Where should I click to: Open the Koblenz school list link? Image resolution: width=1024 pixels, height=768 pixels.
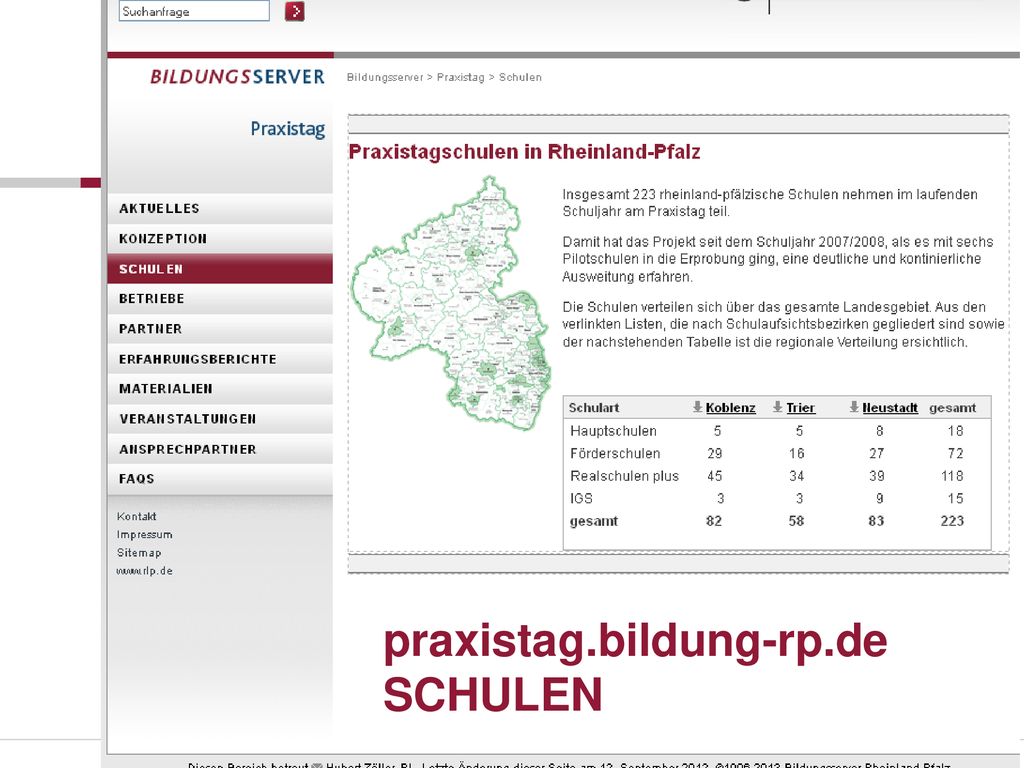click(x=730, y=408)
